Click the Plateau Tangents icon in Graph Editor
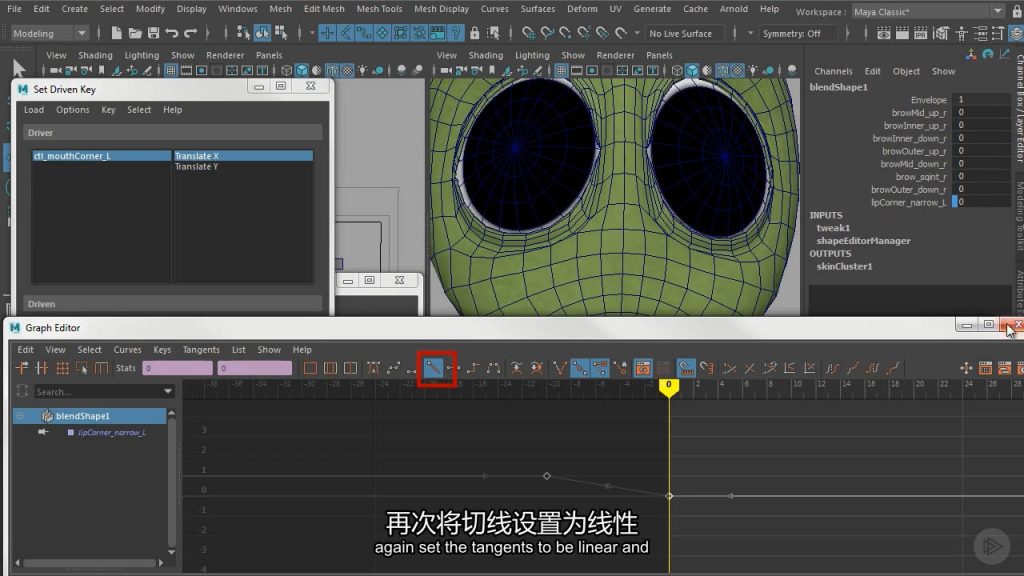This screenshot has height=576, width=1024. click(x=493, y=368)
